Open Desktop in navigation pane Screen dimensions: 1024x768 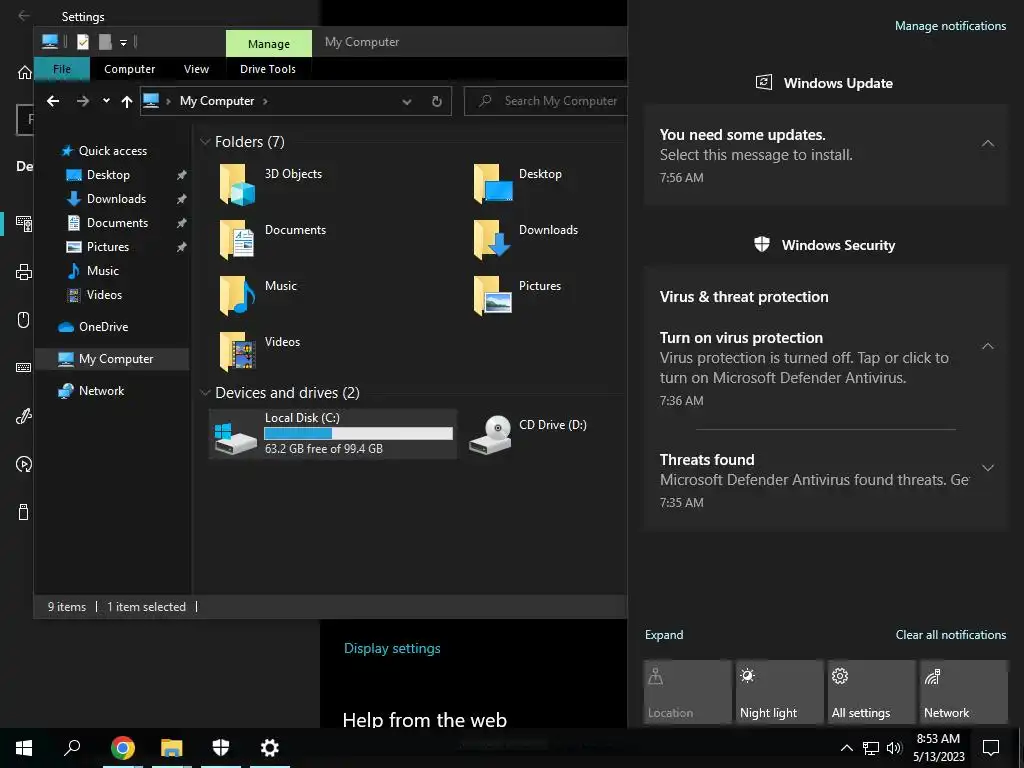click(x=108, y=175)
